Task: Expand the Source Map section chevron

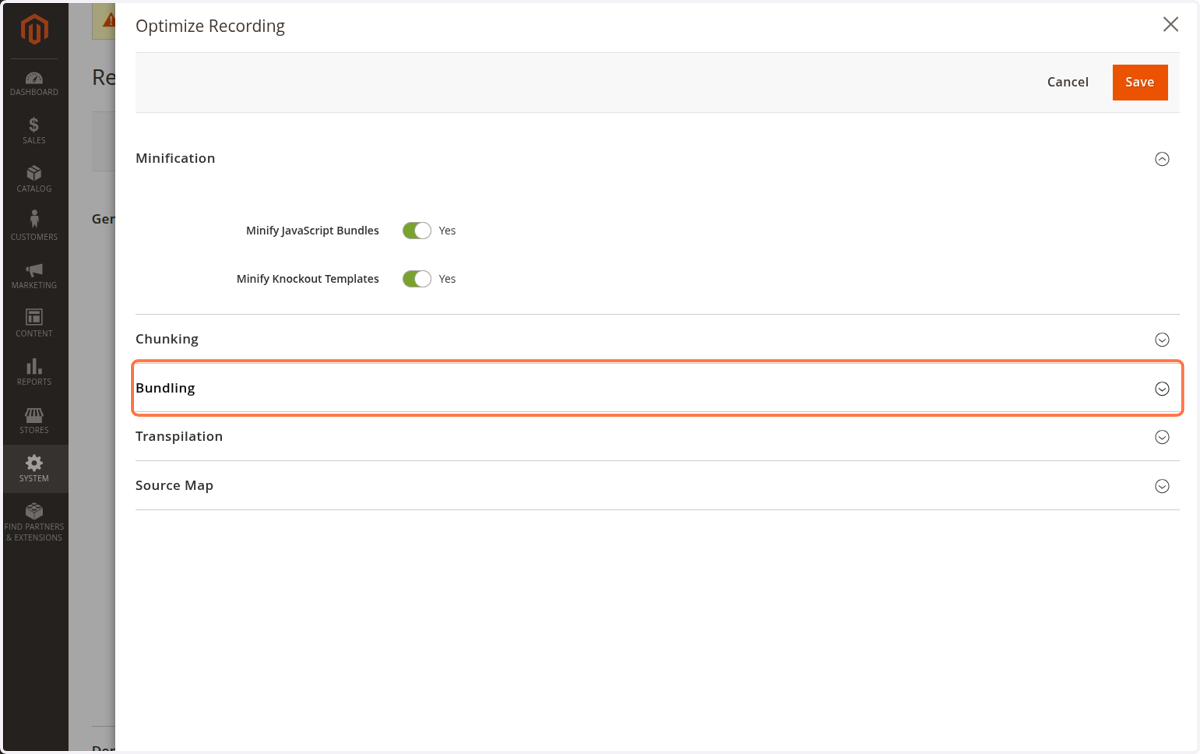Action: tap(1162, 486)
